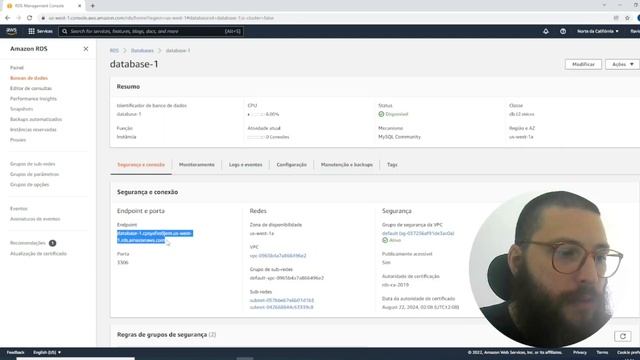Reload the page with browser refresh icon
The height and width of the screenshot is (360, 640).
29,18
